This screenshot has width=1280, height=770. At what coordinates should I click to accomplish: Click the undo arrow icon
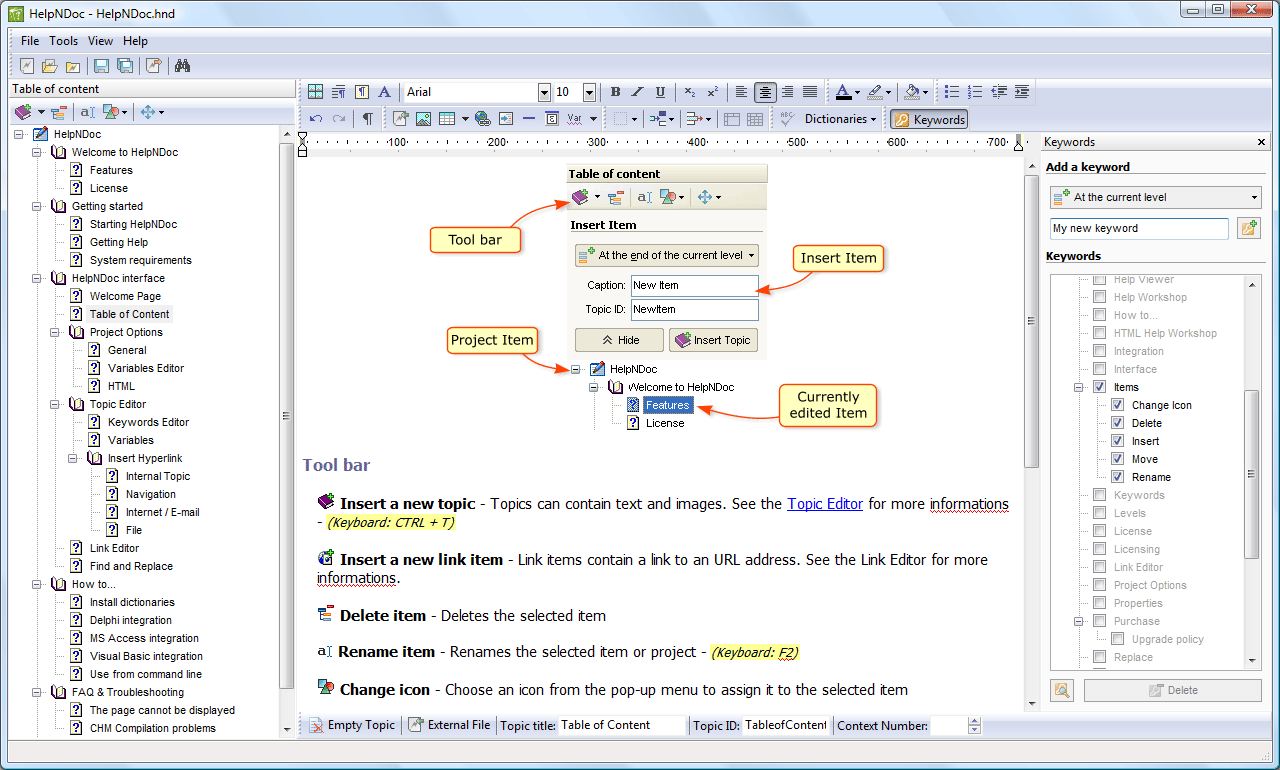(x=316, y=119)
